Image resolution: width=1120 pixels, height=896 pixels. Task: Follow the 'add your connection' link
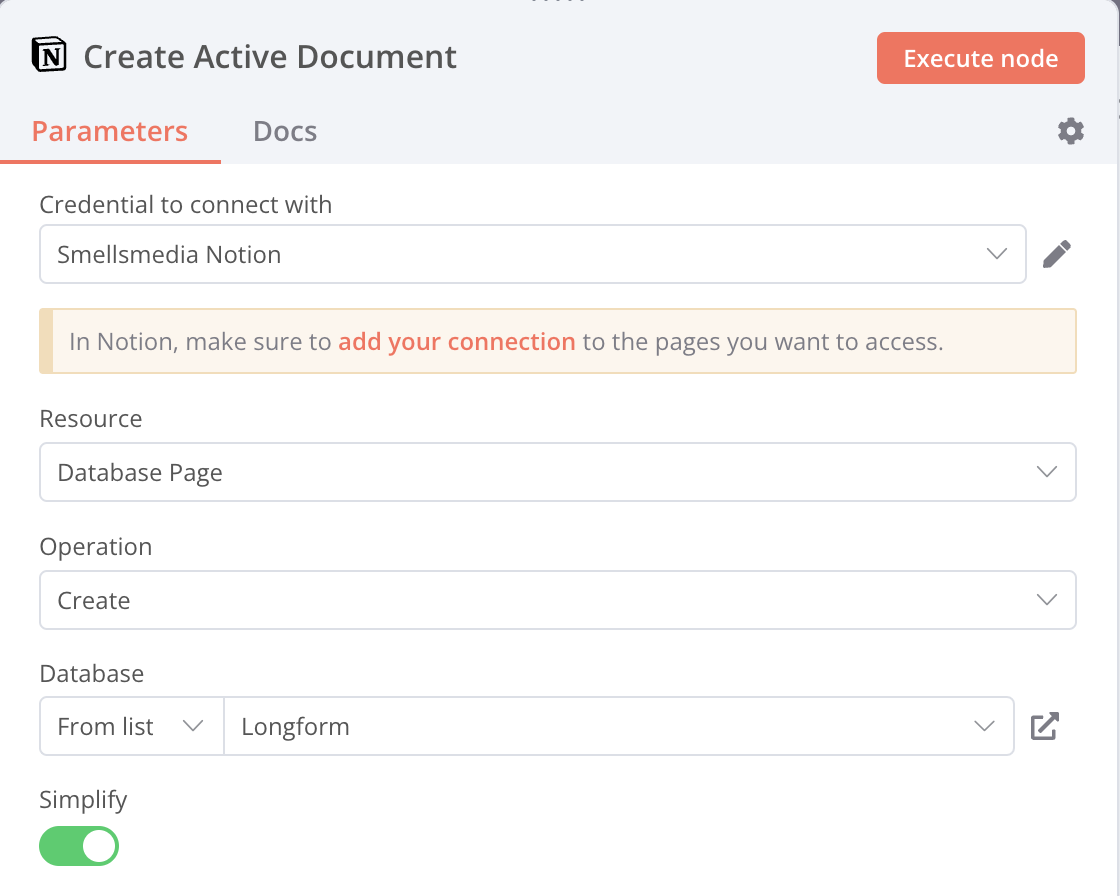(456, 342)
